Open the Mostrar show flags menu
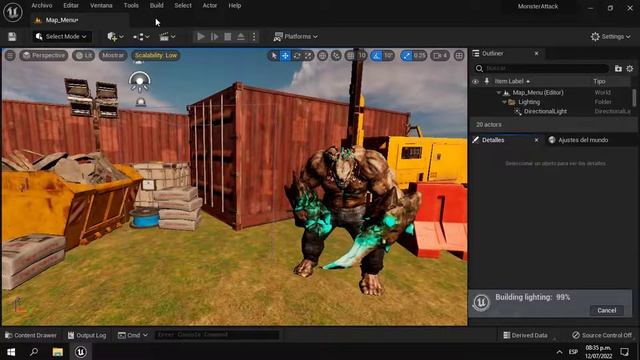 [113, 56]
